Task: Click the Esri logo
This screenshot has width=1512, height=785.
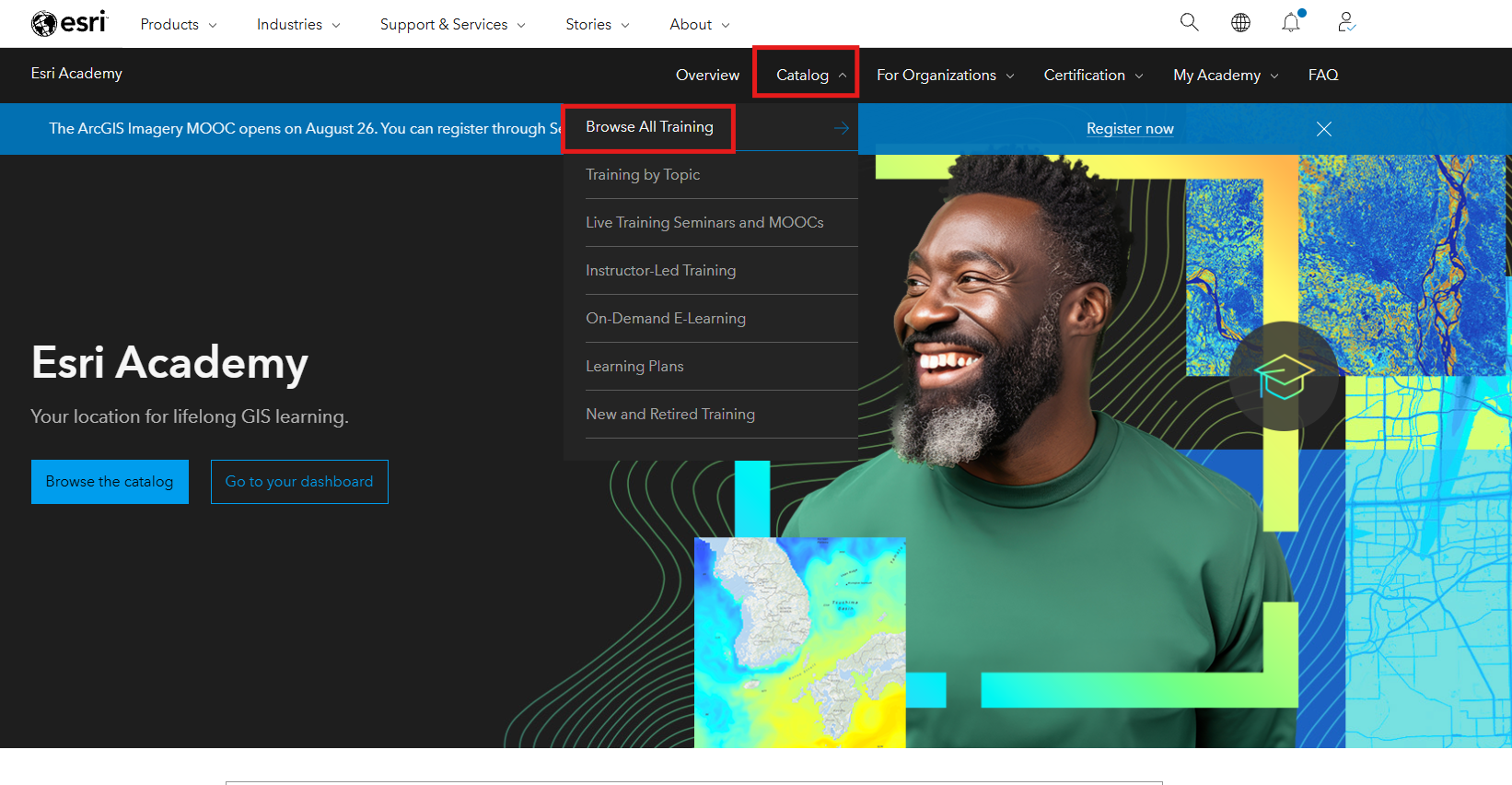Action: (69, 23)
